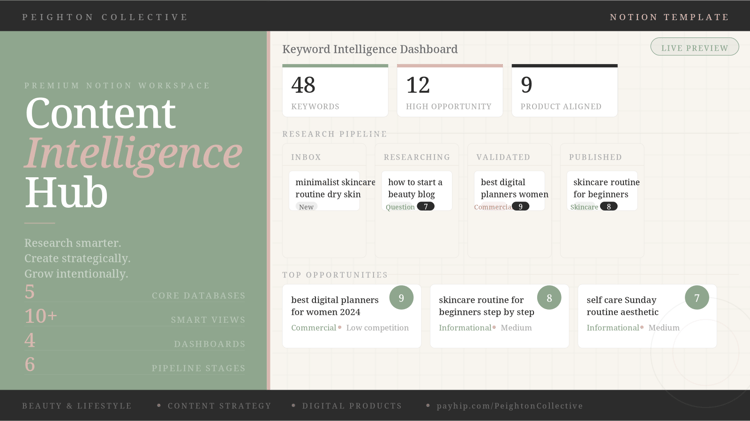
Task: Open the 9 Product Aligned stat card
Action: (x=564, y=90)
